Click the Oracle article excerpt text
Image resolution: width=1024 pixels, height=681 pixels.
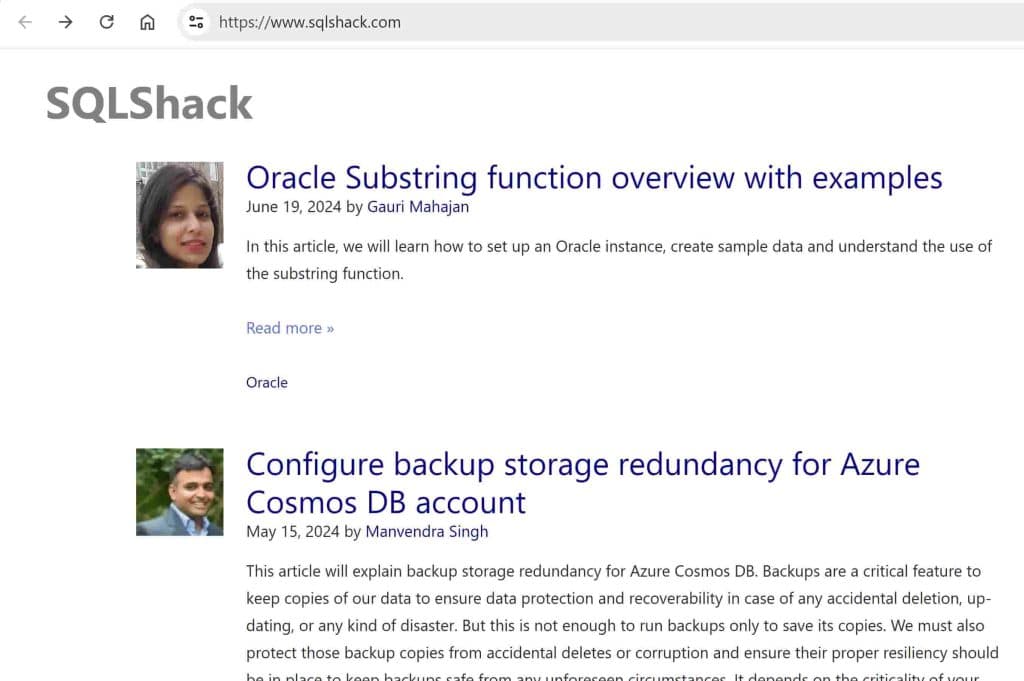tap(618, 259)
